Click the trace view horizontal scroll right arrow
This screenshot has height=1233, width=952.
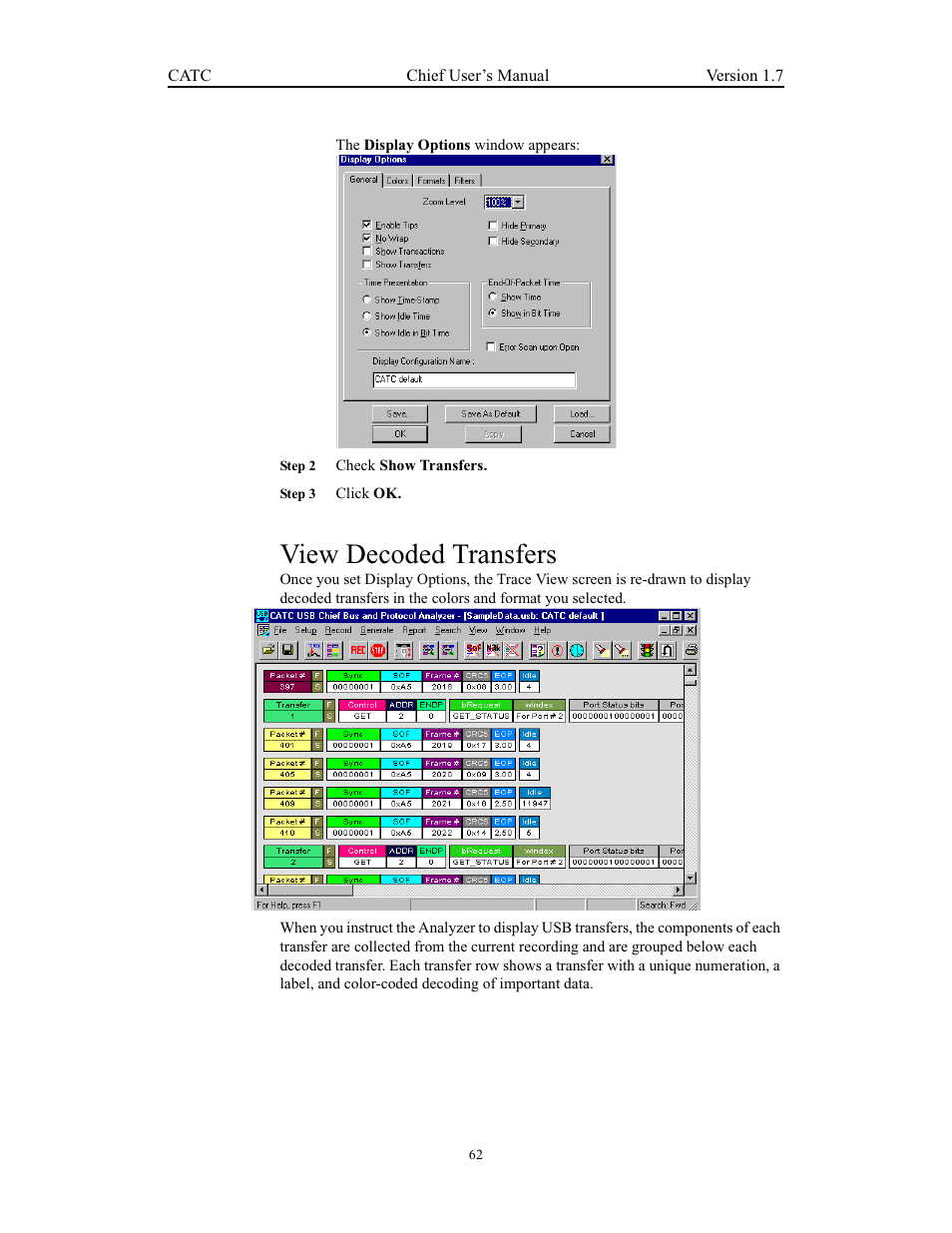[679, 890]
